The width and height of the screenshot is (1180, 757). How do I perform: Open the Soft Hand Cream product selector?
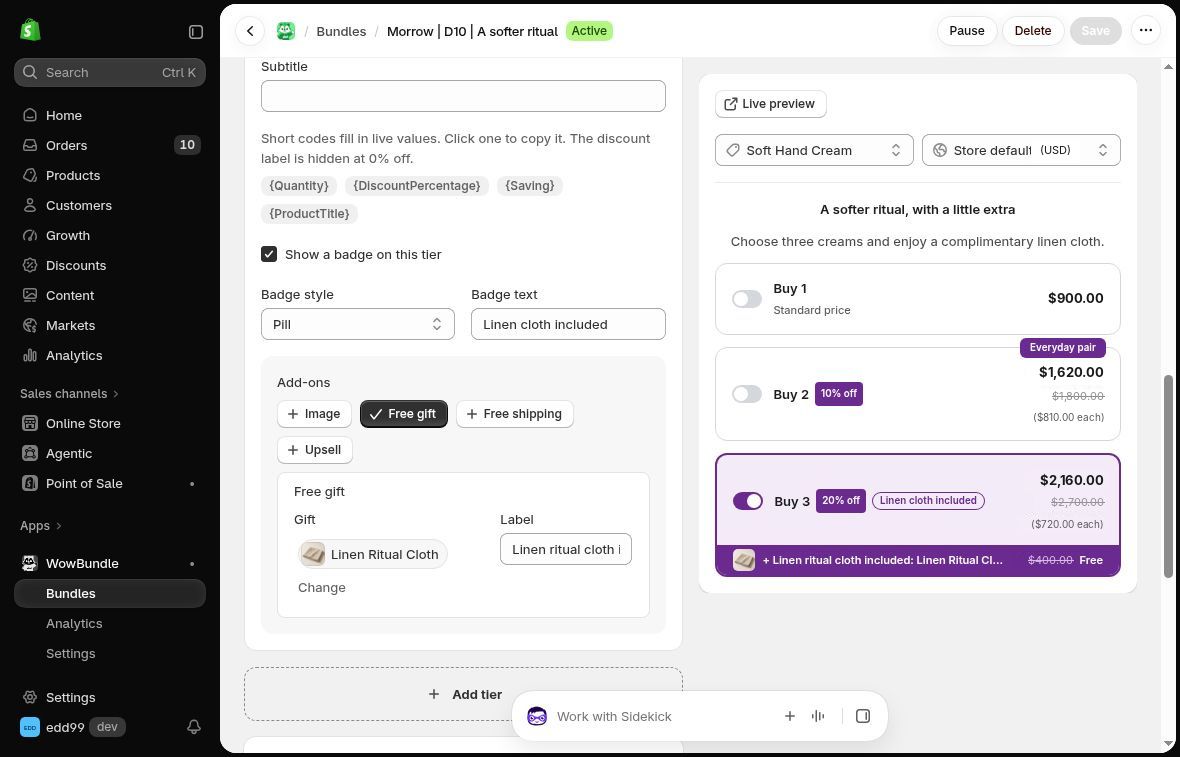(x=814, y=150)
